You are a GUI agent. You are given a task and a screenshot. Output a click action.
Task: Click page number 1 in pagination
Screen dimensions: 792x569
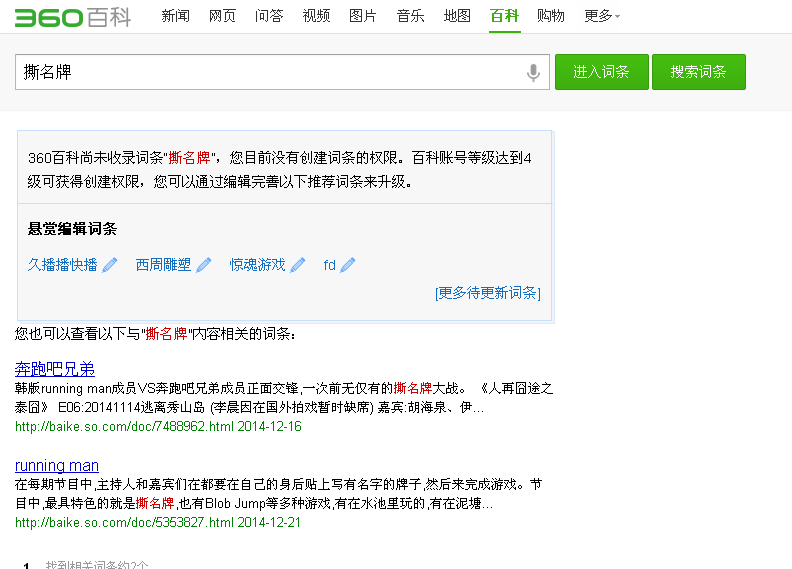tap(26, 565)
